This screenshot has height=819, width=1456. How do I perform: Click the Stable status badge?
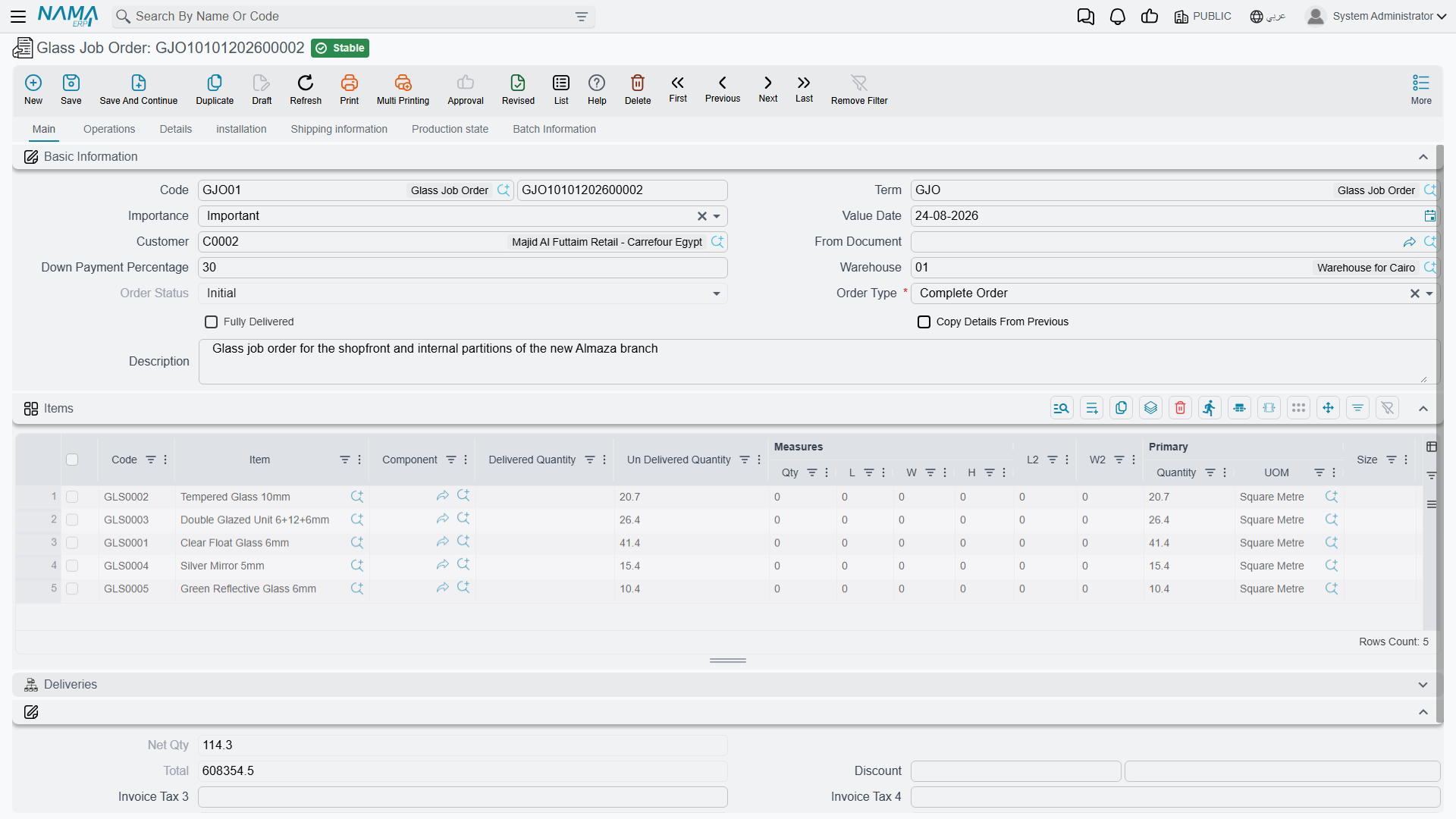tap(340, 48)
